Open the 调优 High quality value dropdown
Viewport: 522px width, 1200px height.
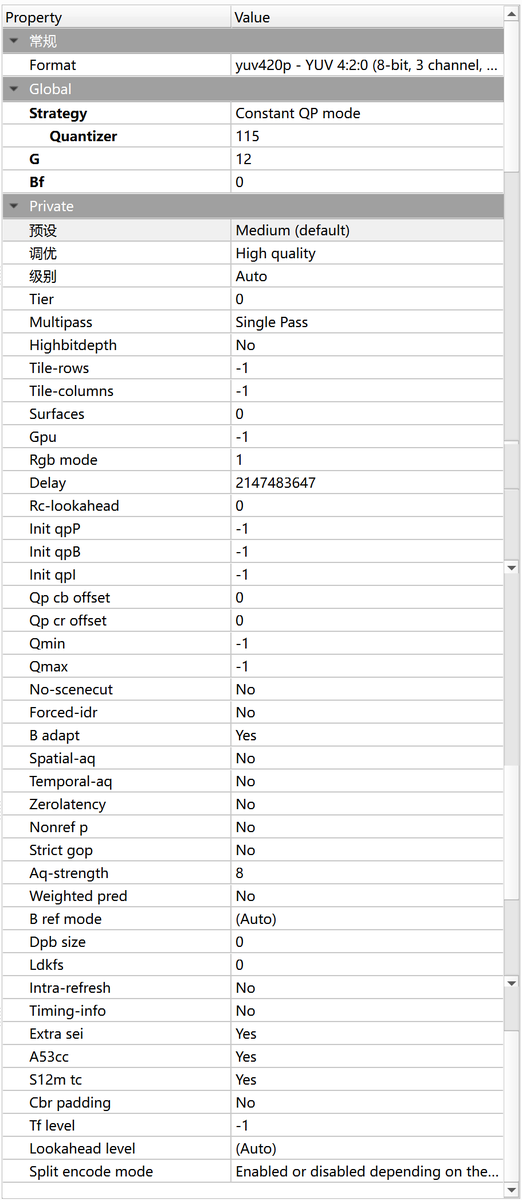367,253
